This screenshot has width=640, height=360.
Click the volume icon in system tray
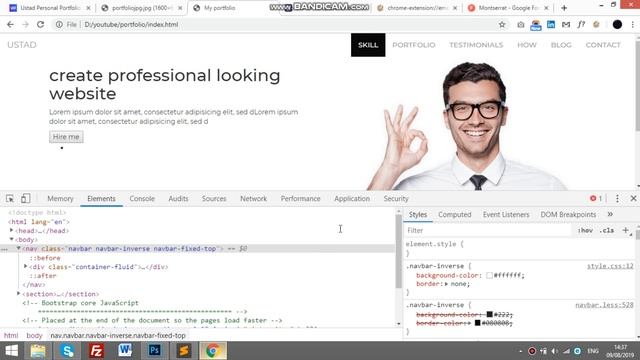point(554,351)
